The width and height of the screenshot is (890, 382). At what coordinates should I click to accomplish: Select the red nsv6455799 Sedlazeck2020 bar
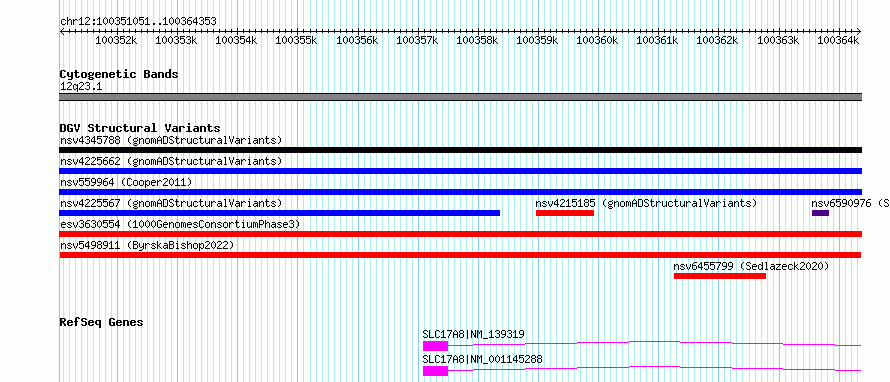(720, 276)
